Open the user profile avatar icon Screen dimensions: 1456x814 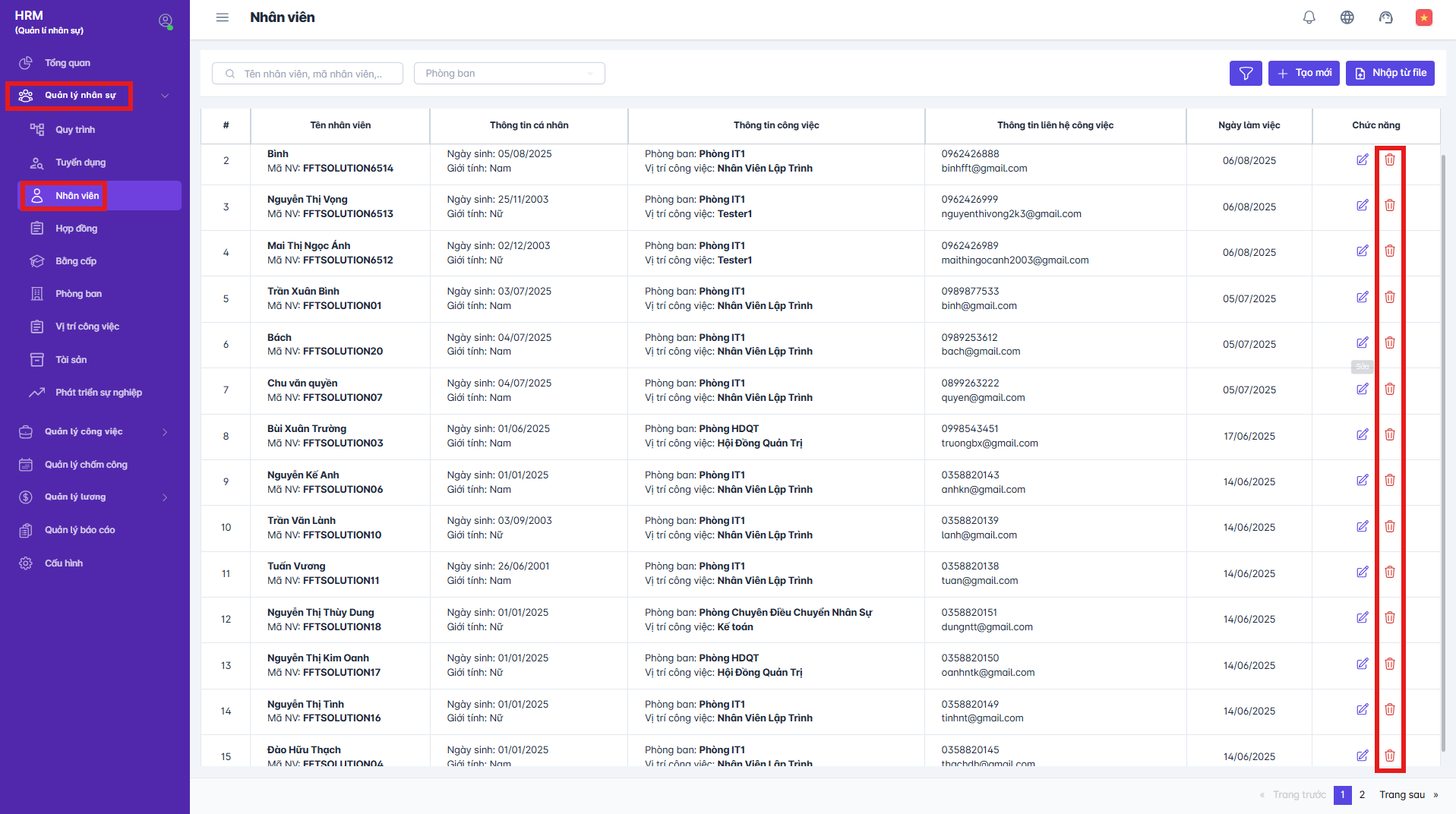pyautogui.click(x=165, y=21)
